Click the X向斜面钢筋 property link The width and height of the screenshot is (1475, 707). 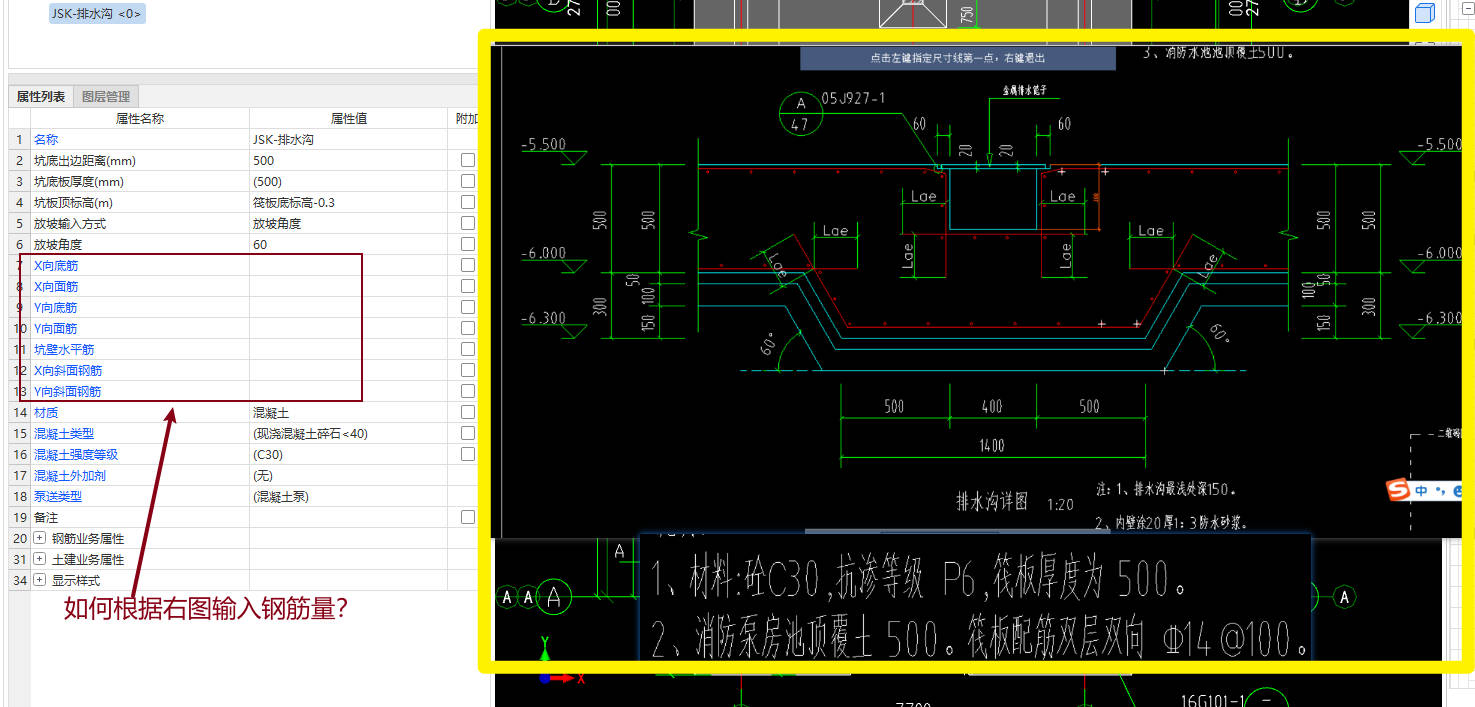pos(68,370)
